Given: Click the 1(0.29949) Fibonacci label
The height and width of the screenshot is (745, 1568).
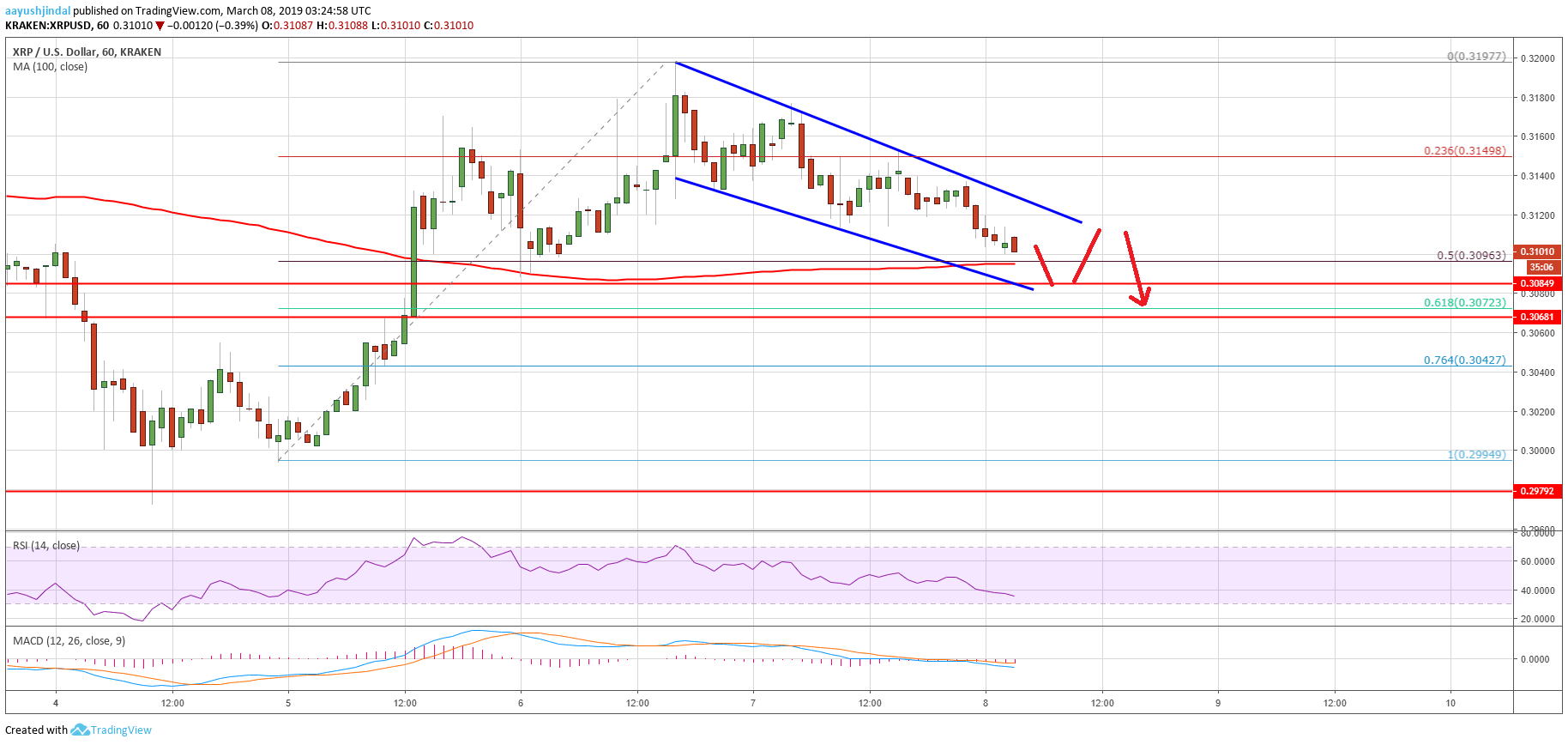Looking at the screenshot, I should click(1476, 454).
